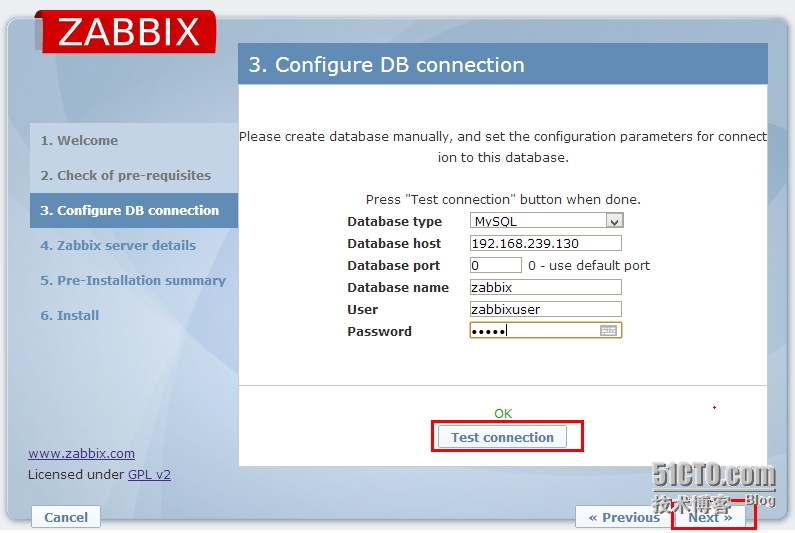Focus the User field containing zabbixuser
The width and height of the screenshot is (795, 533).
click(x=546, y=309)
